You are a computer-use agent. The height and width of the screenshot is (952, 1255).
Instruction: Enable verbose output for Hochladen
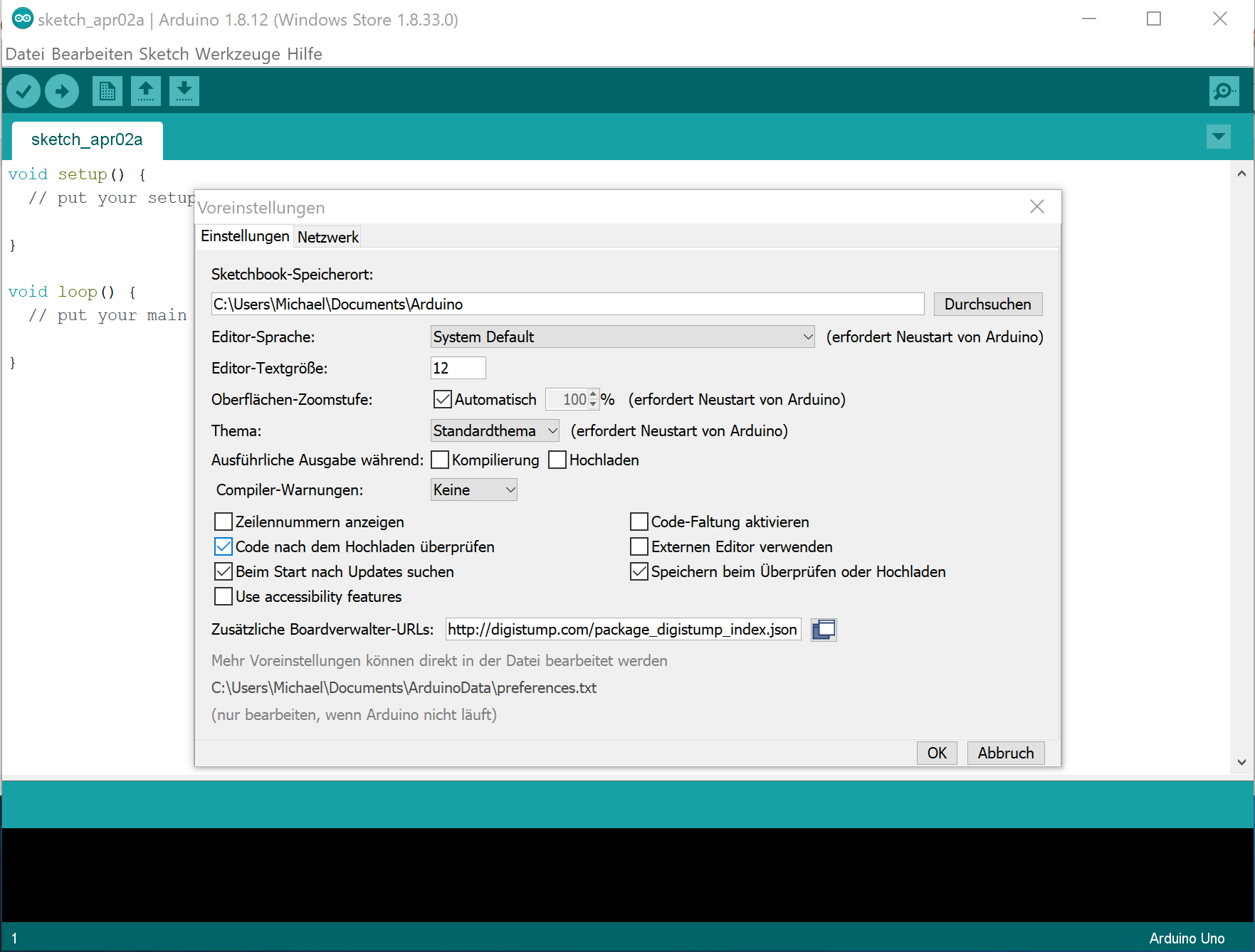coord(557,460)
